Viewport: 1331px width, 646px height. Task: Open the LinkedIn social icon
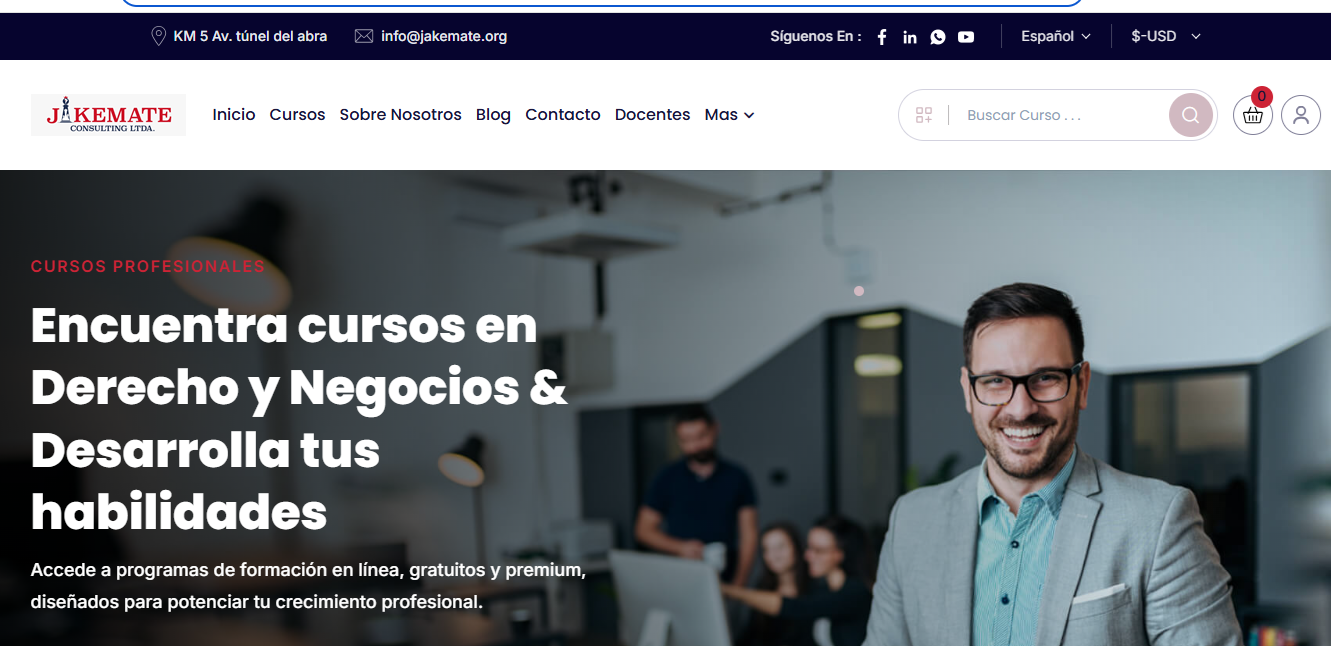[x=910, y=37]
